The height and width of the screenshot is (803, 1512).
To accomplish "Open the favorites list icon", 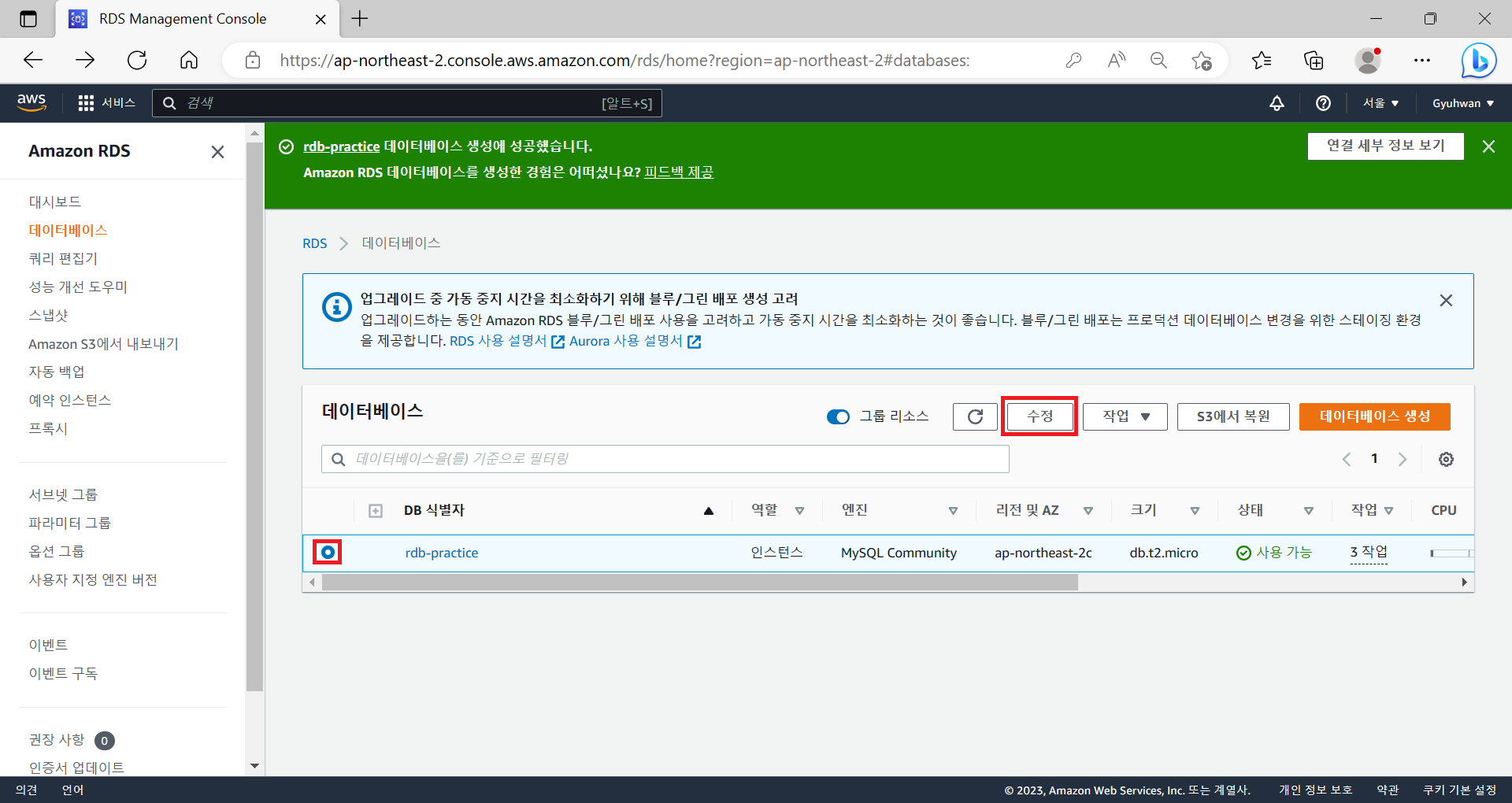I will 1262,60.
